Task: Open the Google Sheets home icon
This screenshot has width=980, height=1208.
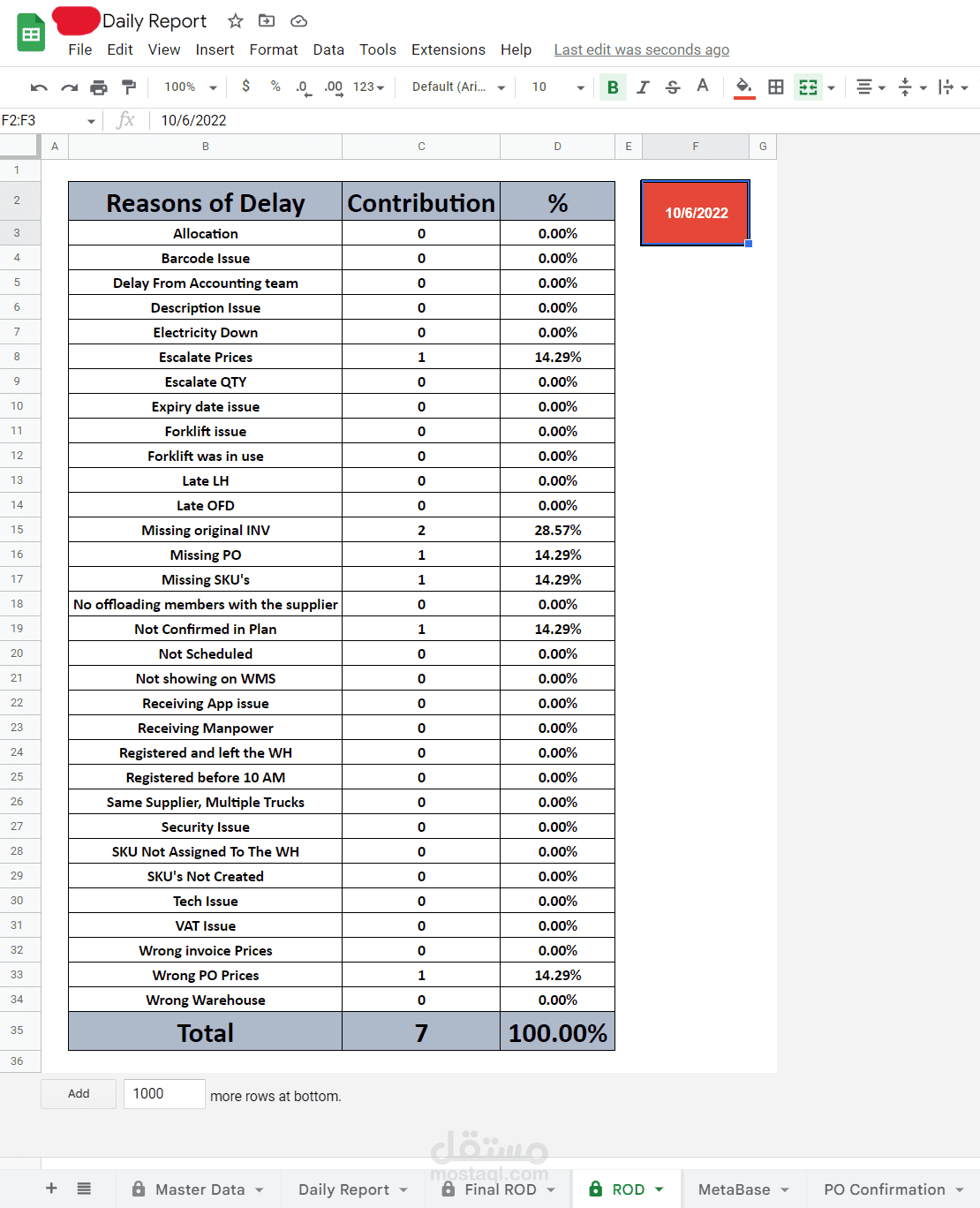Action: pos(31,34)
